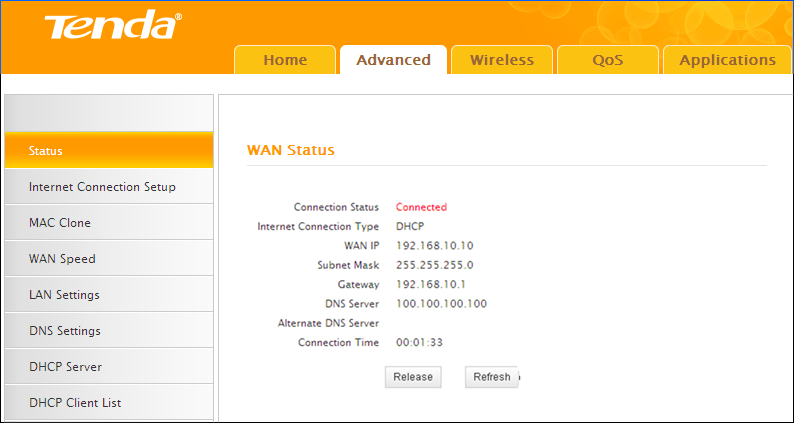This screenshot has height=423, width=794.
Task: Click the Refresh button
Action: pyautogui.click(x=491, y=377)
